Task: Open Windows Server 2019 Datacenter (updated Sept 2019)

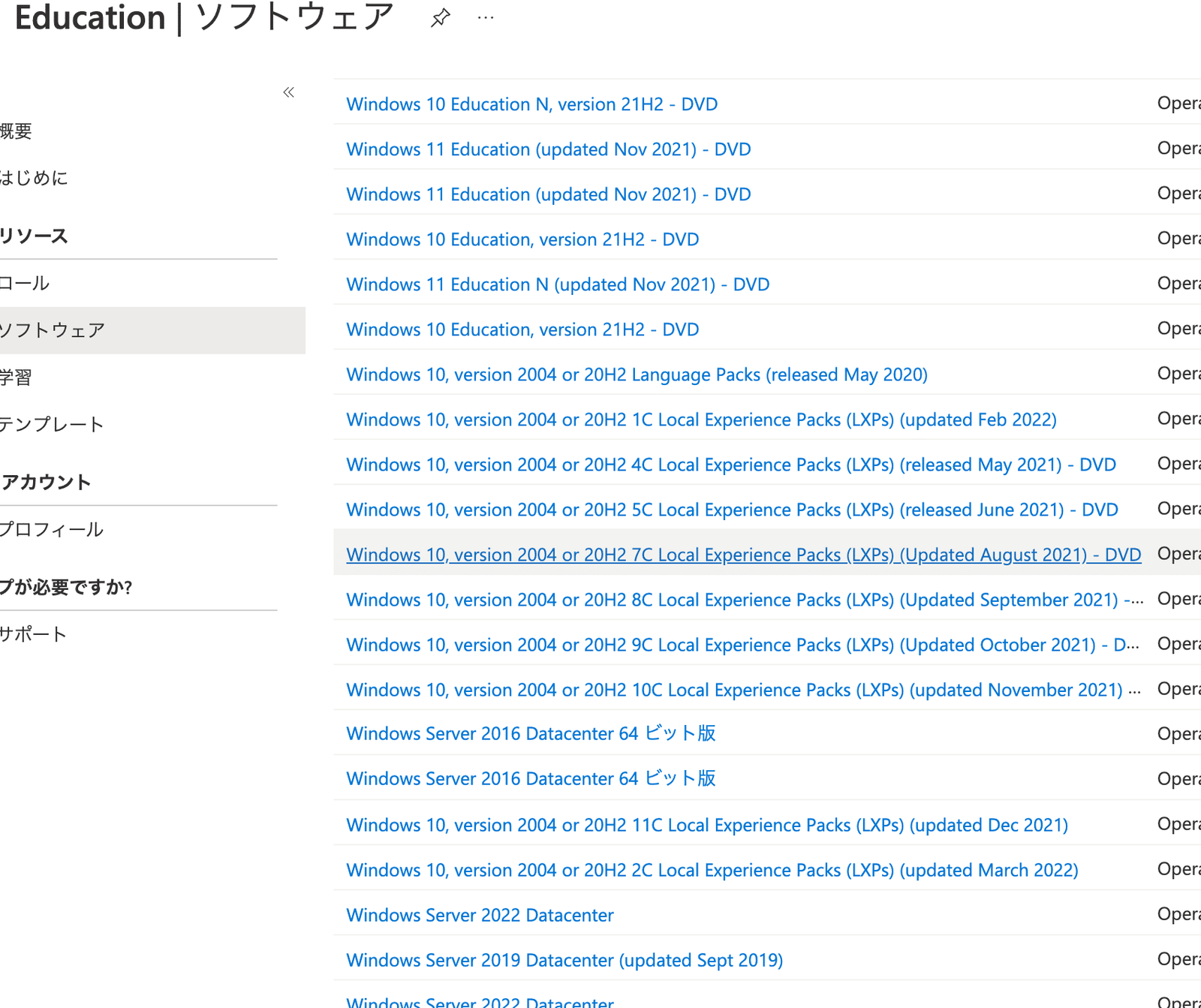Action: pyautogui.click(x=564, y=960)
